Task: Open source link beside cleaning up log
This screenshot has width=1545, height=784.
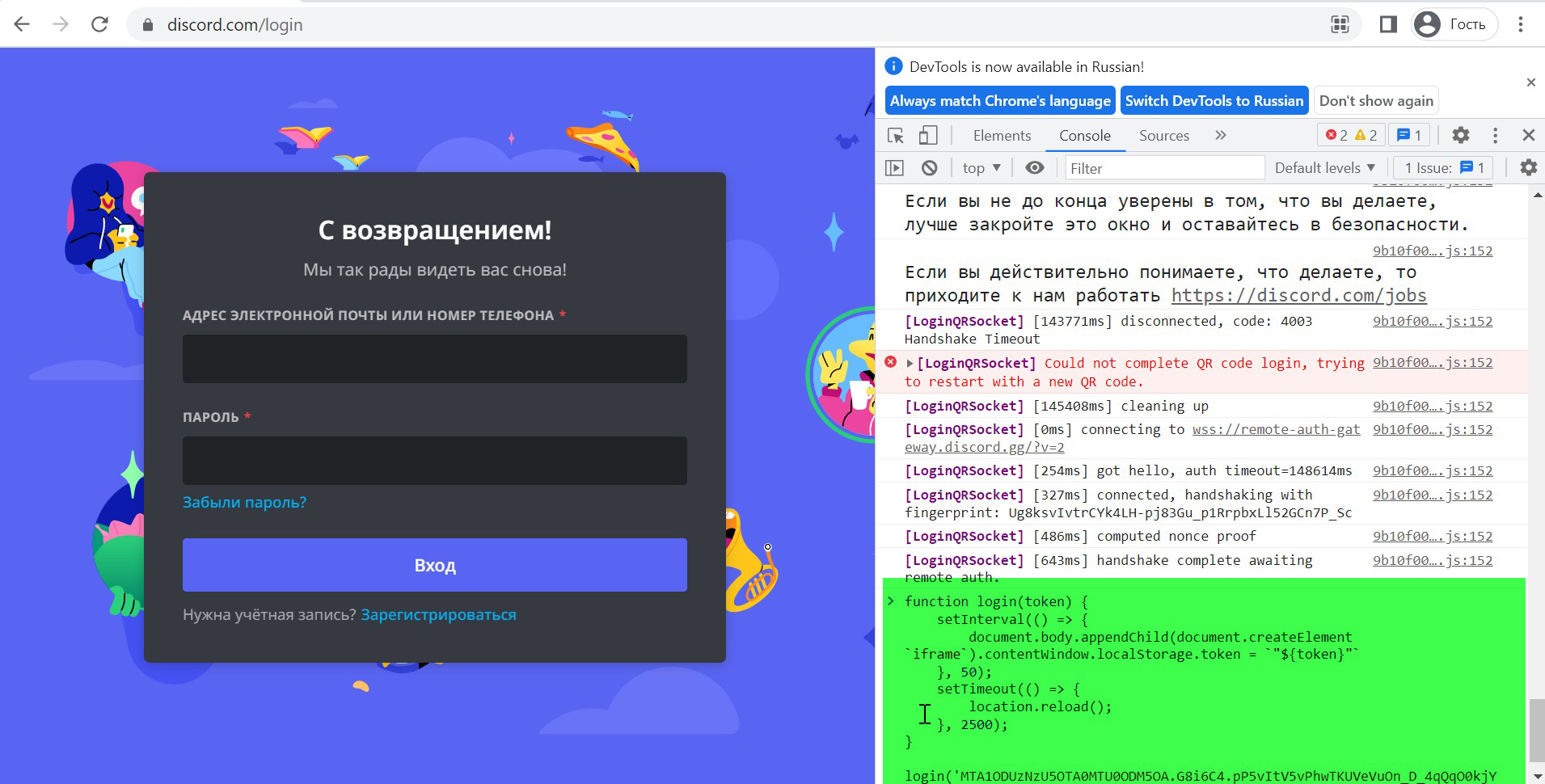Action: (x=1432, y=407)
